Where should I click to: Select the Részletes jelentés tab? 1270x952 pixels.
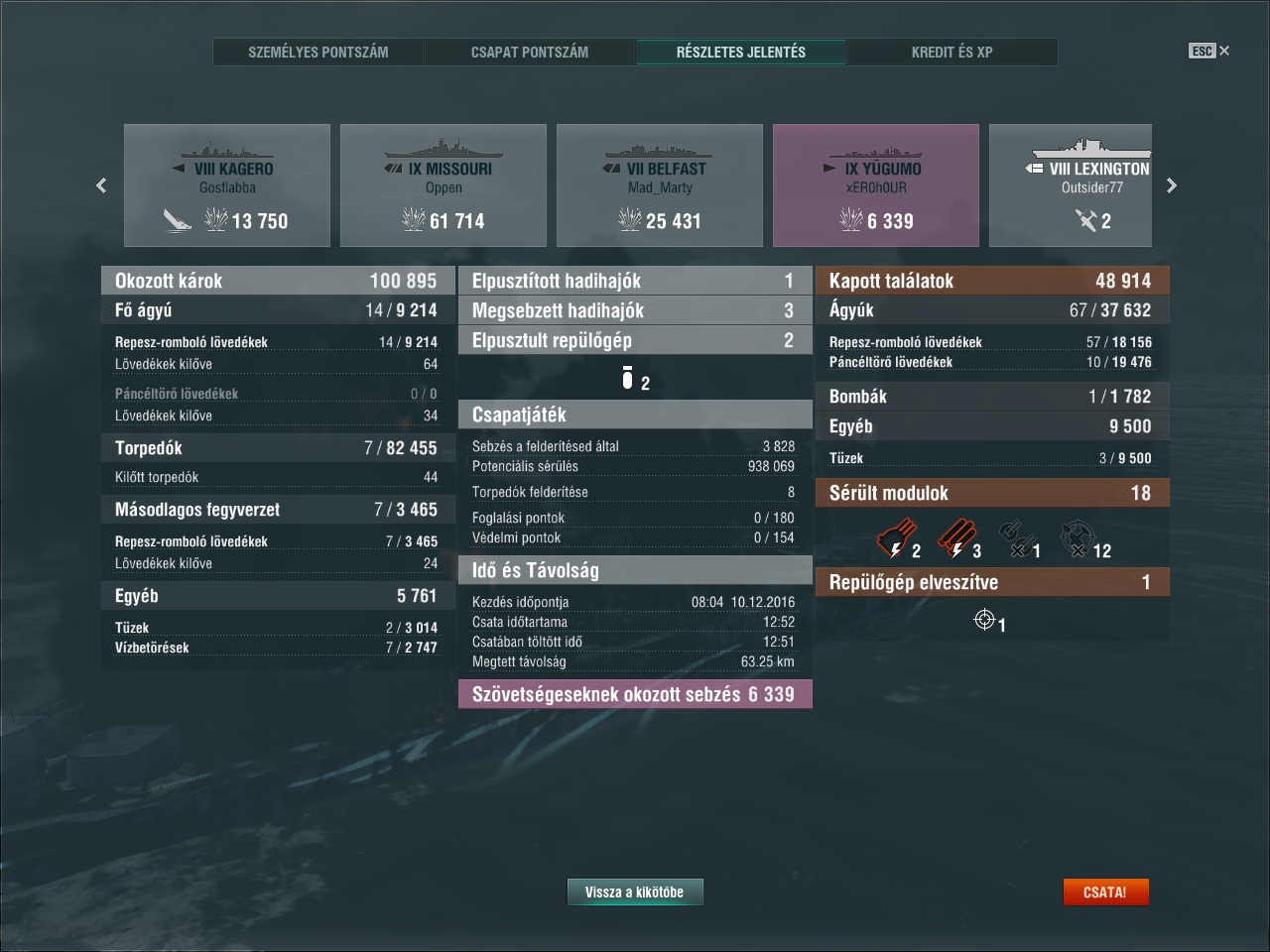tap(741, 52)
